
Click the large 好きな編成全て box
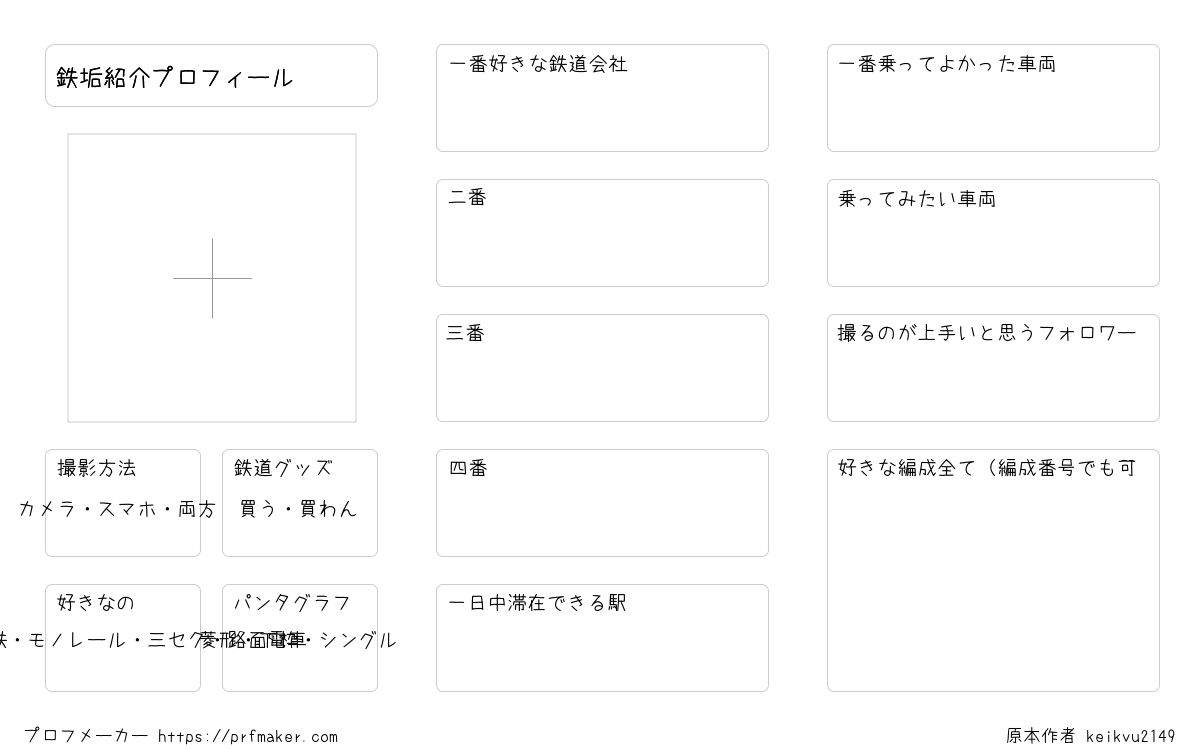coord(993,570)
